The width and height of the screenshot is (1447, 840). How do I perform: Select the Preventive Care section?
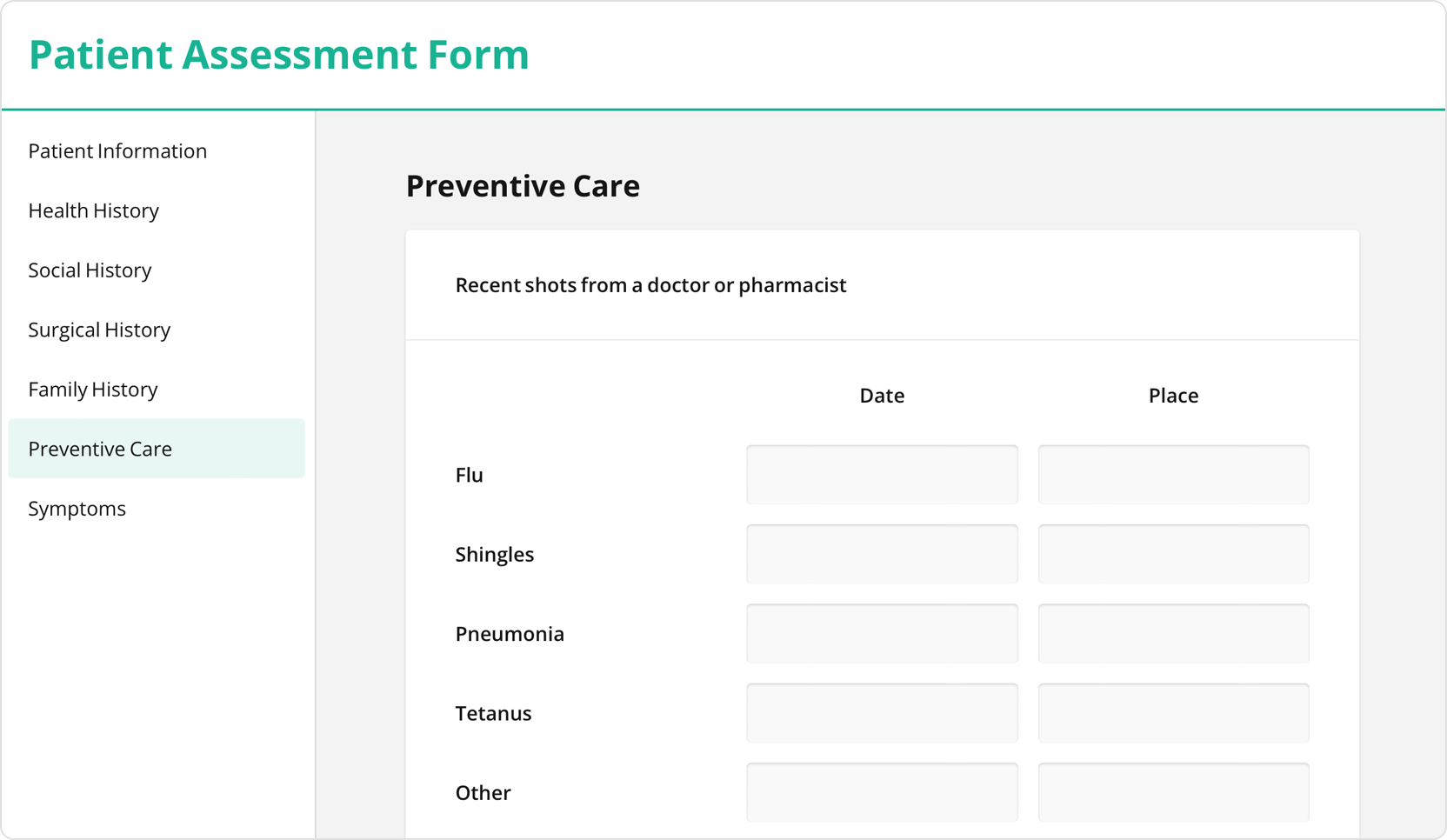(99, 448)
